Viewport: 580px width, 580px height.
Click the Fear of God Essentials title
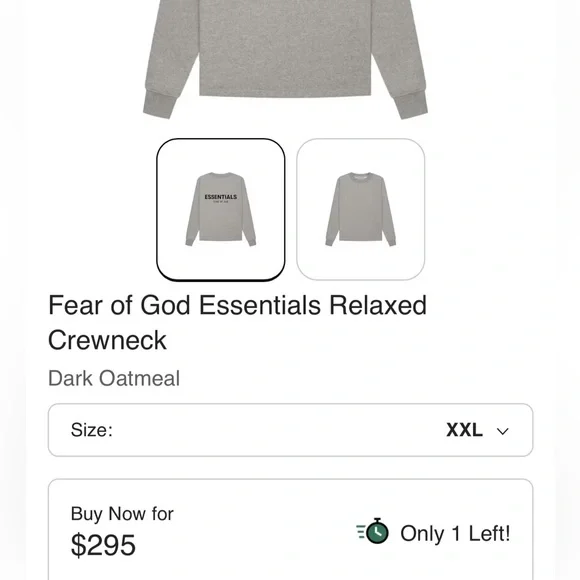tap(237, 323)
